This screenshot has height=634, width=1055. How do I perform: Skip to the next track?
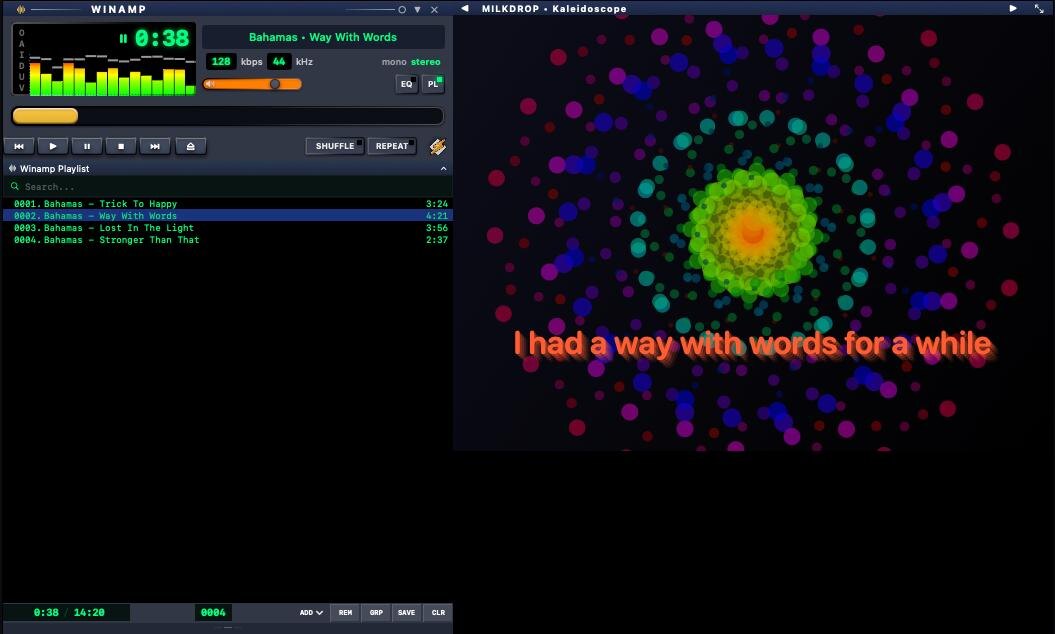point(155,146)
